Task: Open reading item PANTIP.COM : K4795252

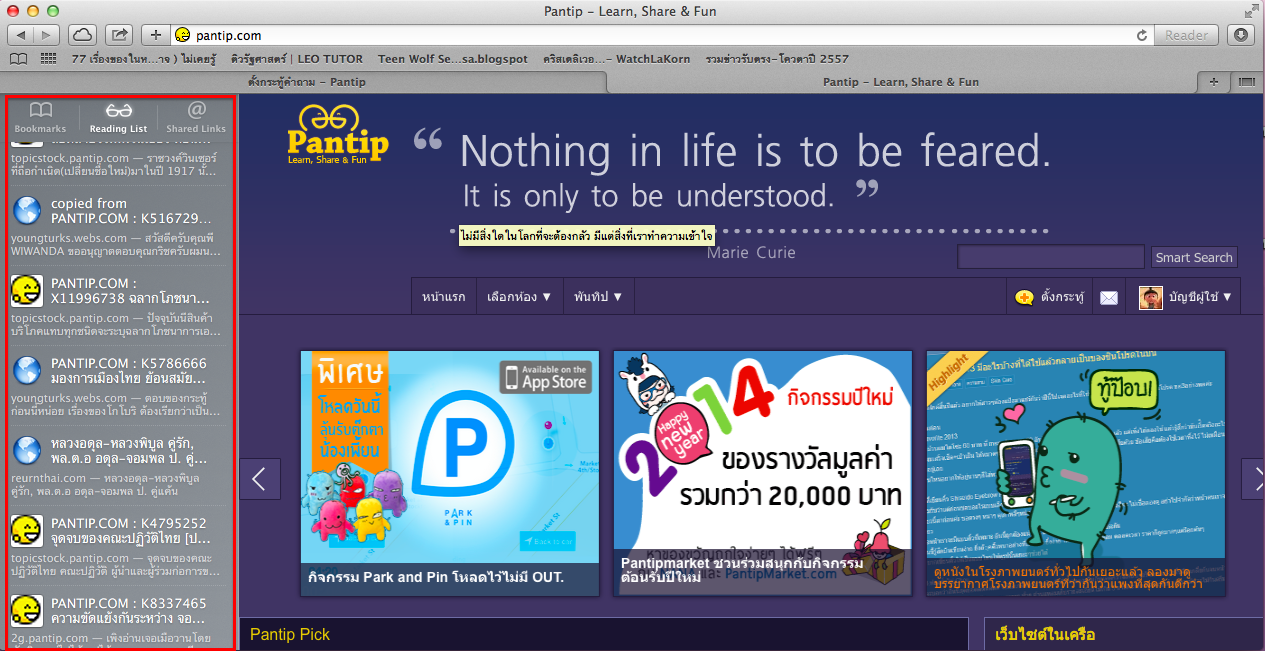Action: (120, 545)
